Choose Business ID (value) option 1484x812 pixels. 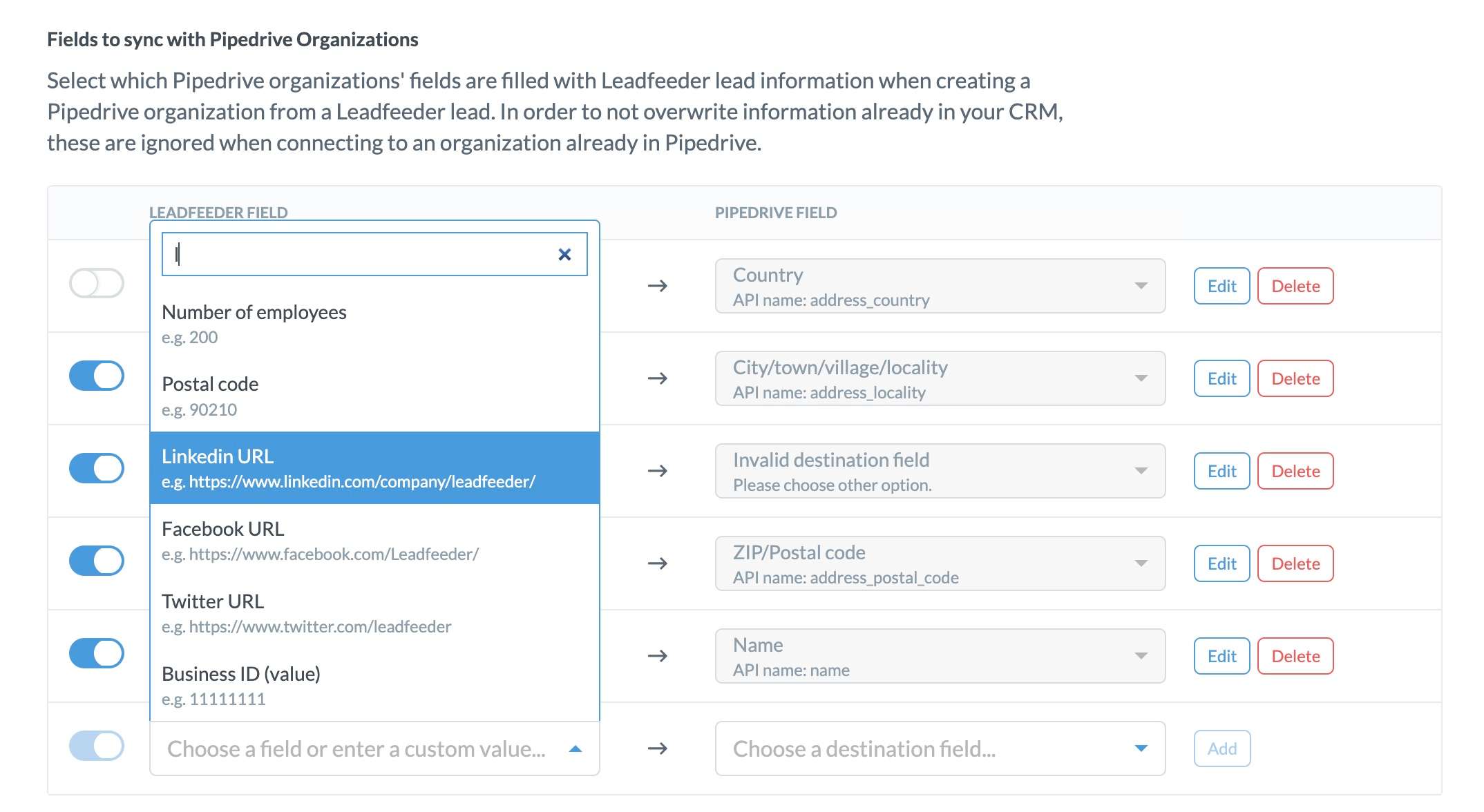point(374,686)
